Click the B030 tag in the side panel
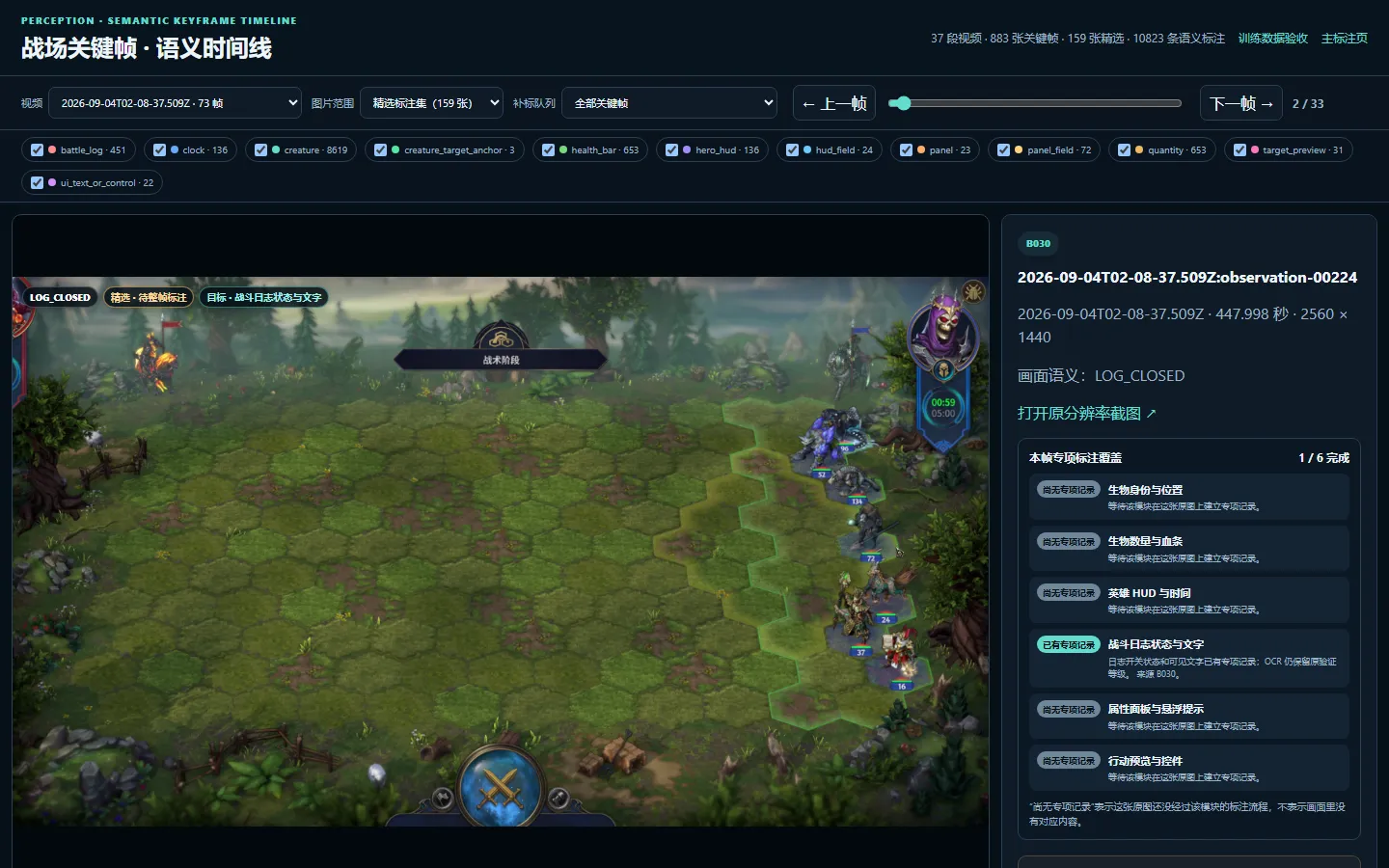 [x=1038, y=244]
